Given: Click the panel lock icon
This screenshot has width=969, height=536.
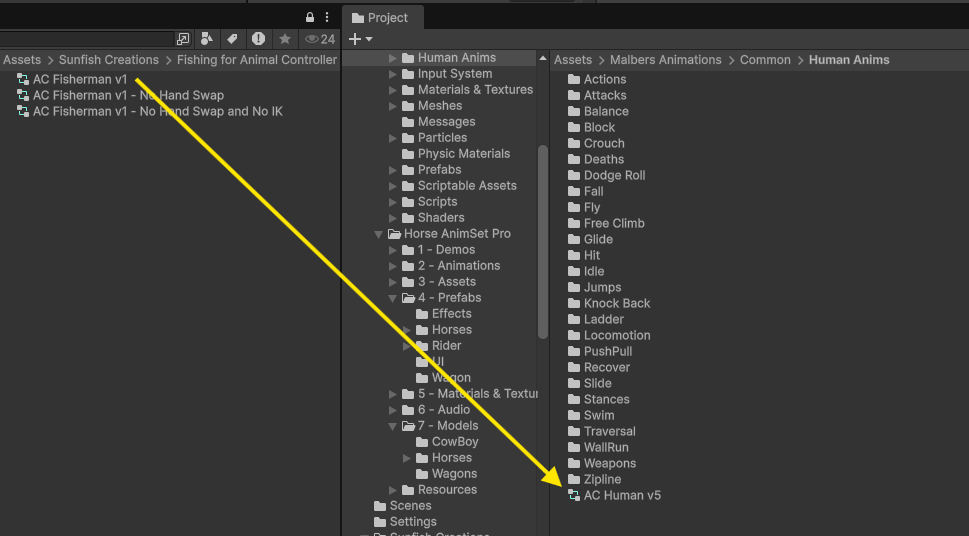Looking at the screenshot, I should pos(310,17).
